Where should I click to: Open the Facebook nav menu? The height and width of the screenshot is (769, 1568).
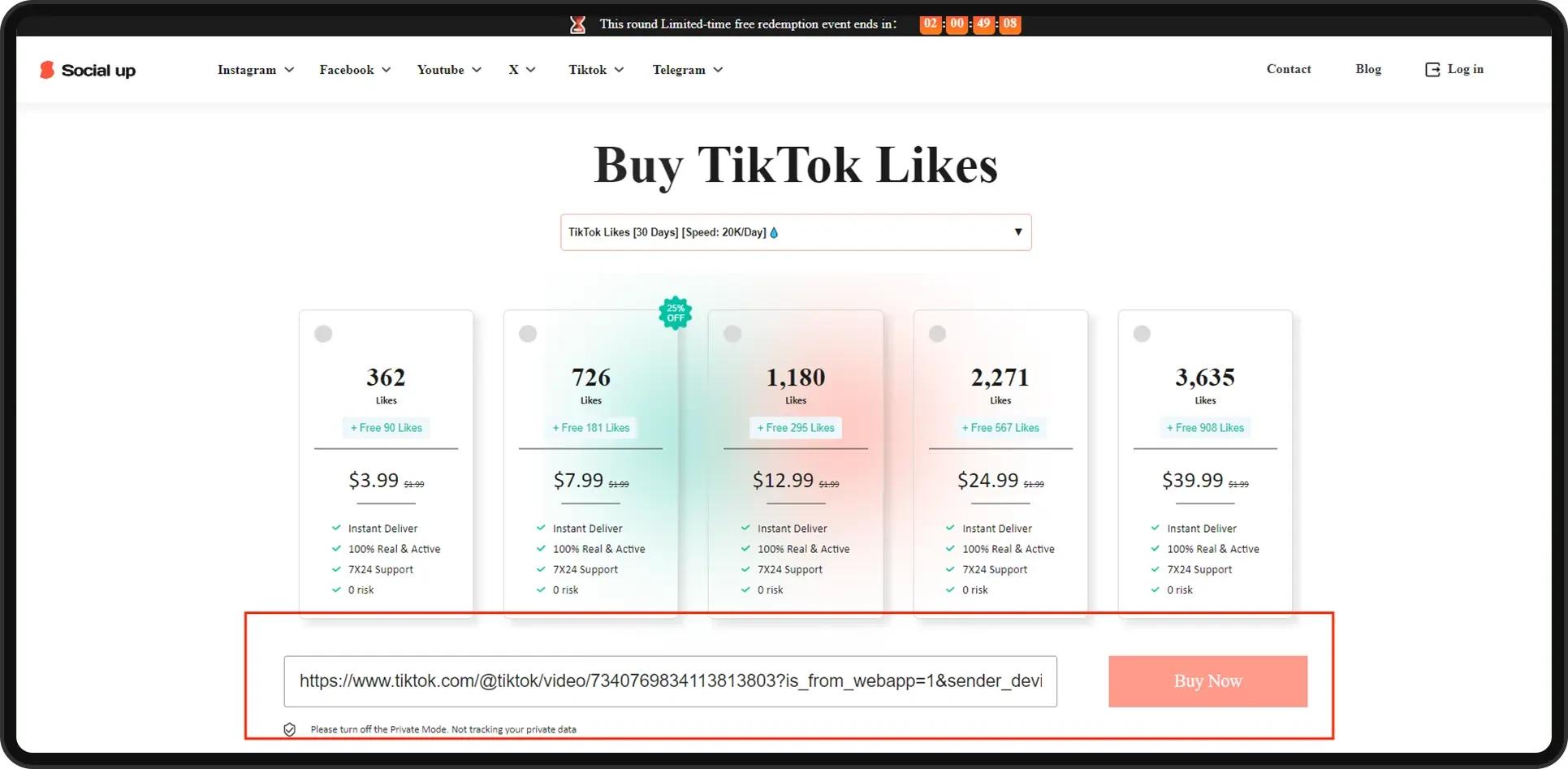tap(355, 70)
